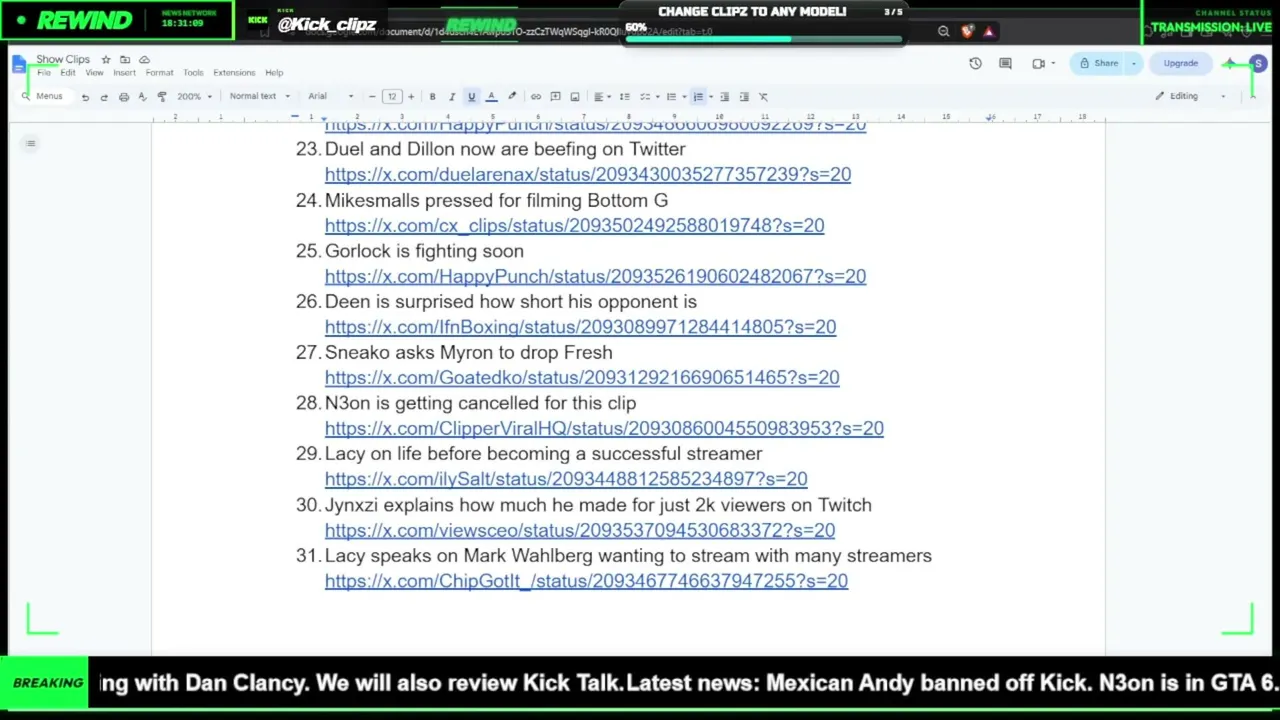Image resolution: width=1280 pixels, height=720 pixels.
Task: Show the document outline tabs
Action: (31, 144)
